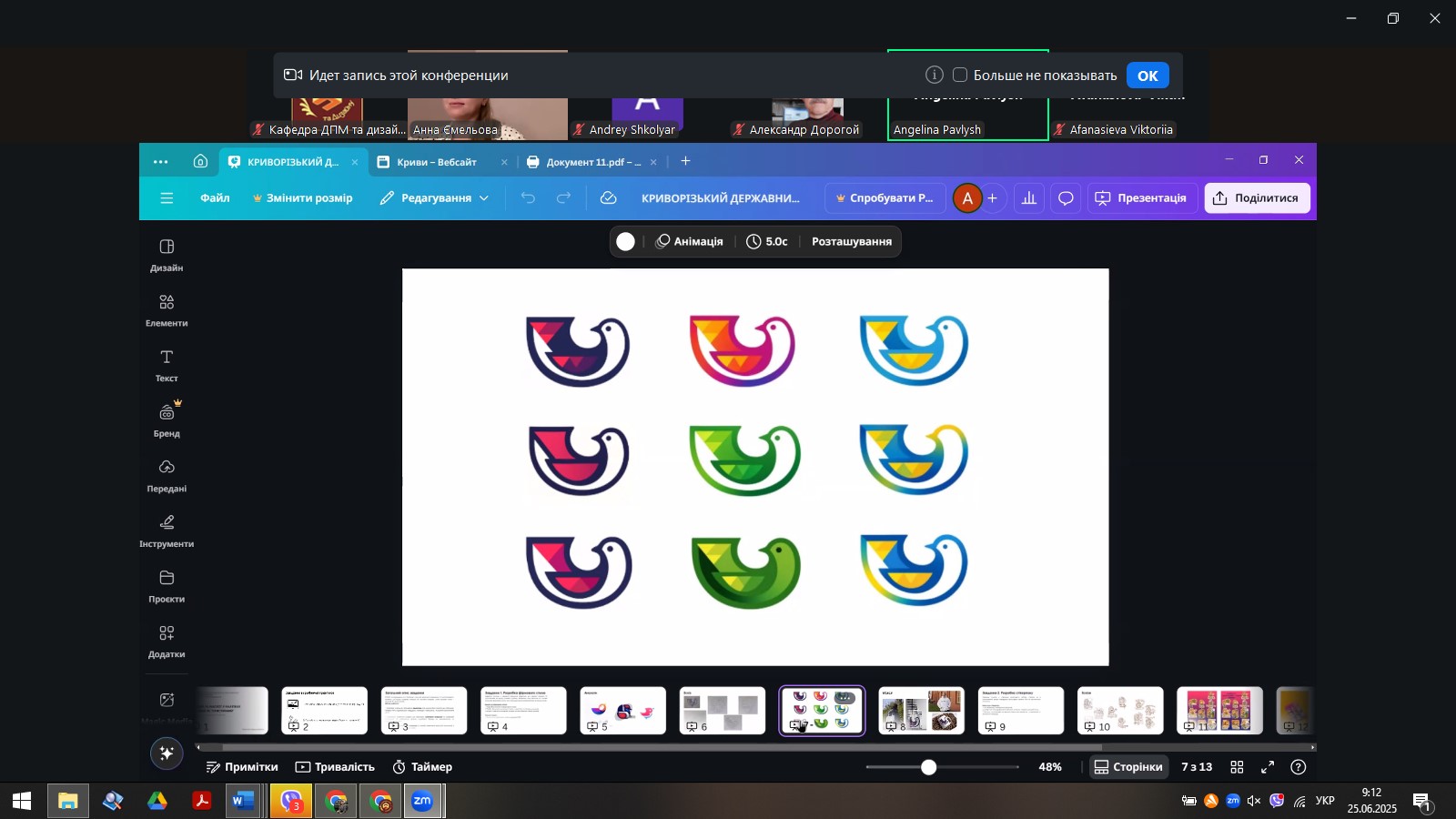This screenshot has height=819, width=1456.
Task: Click the zoom slider handle
Action: [x=928, y=767]
